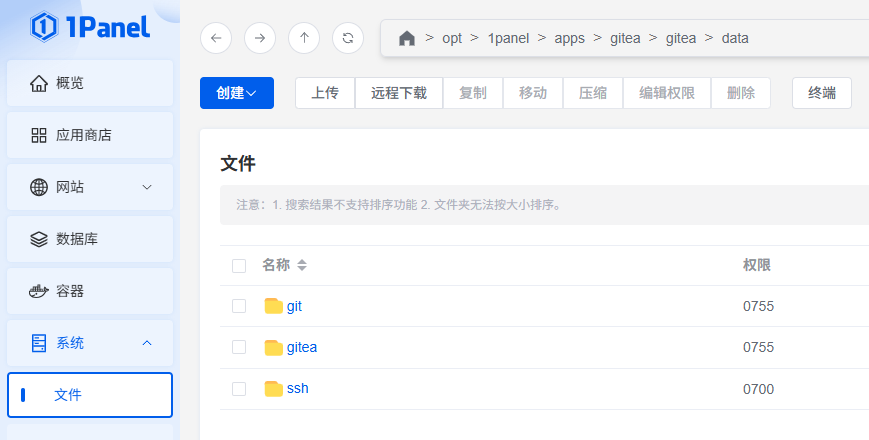Click the git folder icon
The height and width of the screenshot is (440, 869).
point(274,306)
